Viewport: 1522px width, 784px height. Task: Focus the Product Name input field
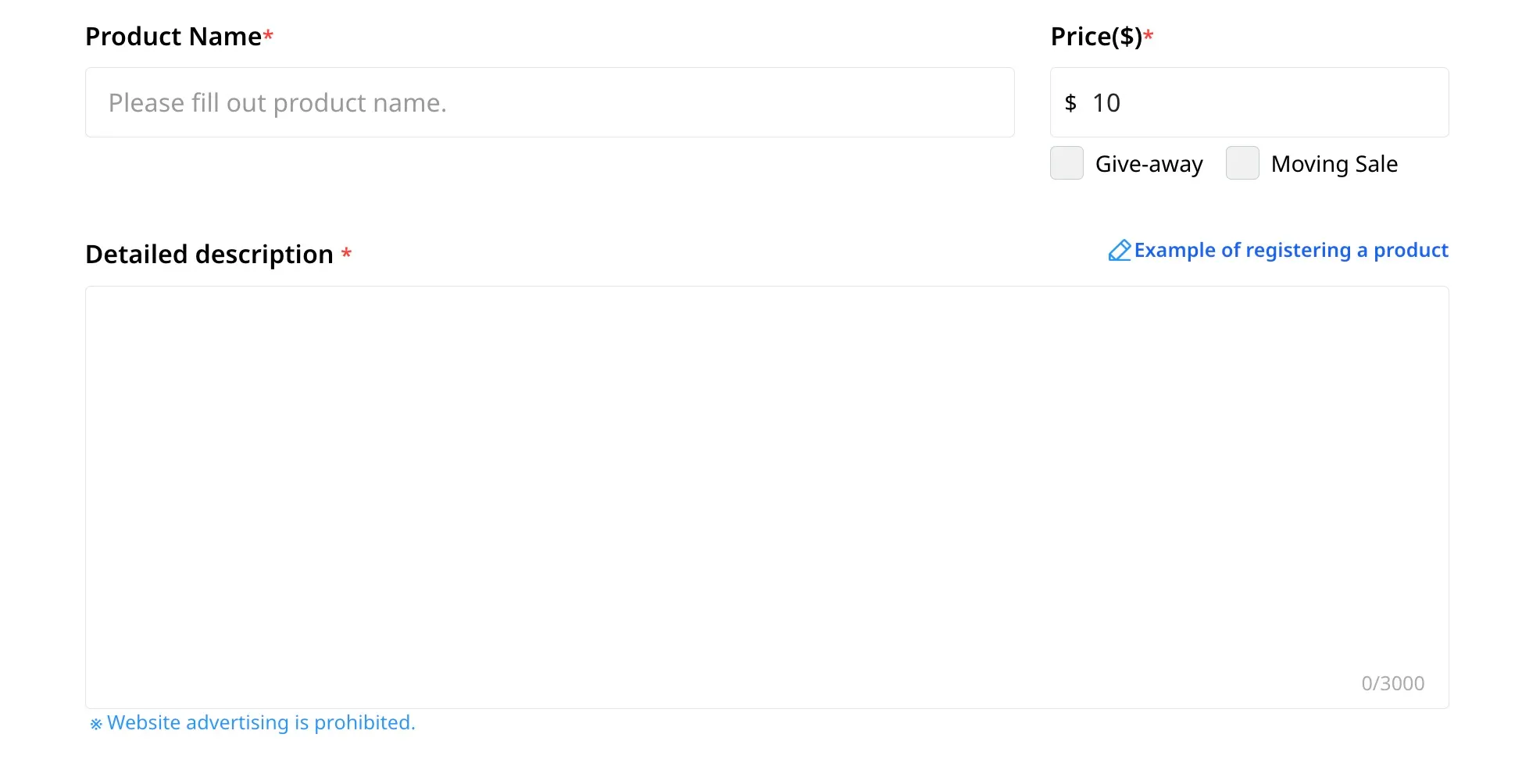click(549, 103)
